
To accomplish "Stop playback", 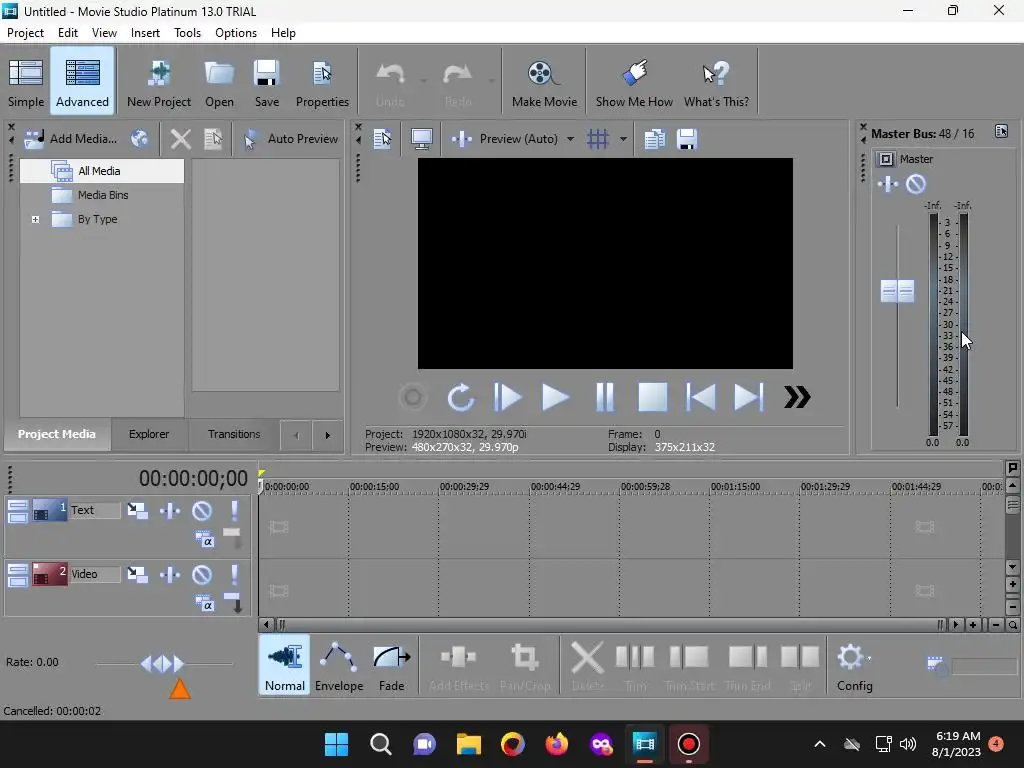I will tap(652, 397).
